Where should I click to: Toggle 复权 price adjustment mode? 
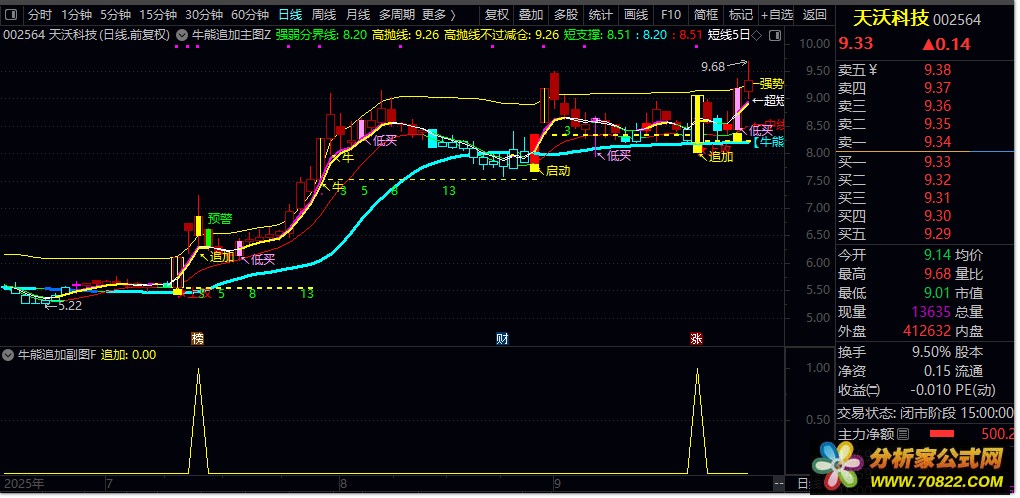[496, 15]
